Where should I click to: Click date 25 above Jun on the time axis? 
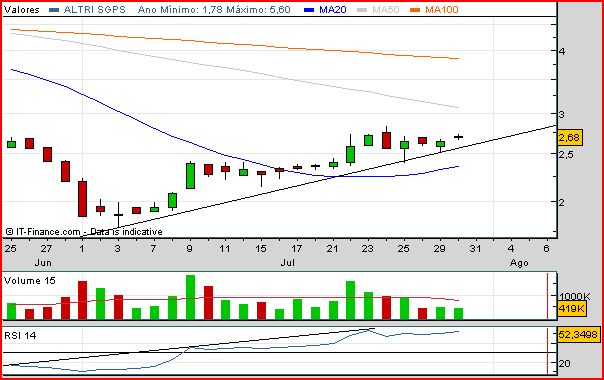click(x=10, y=249)
